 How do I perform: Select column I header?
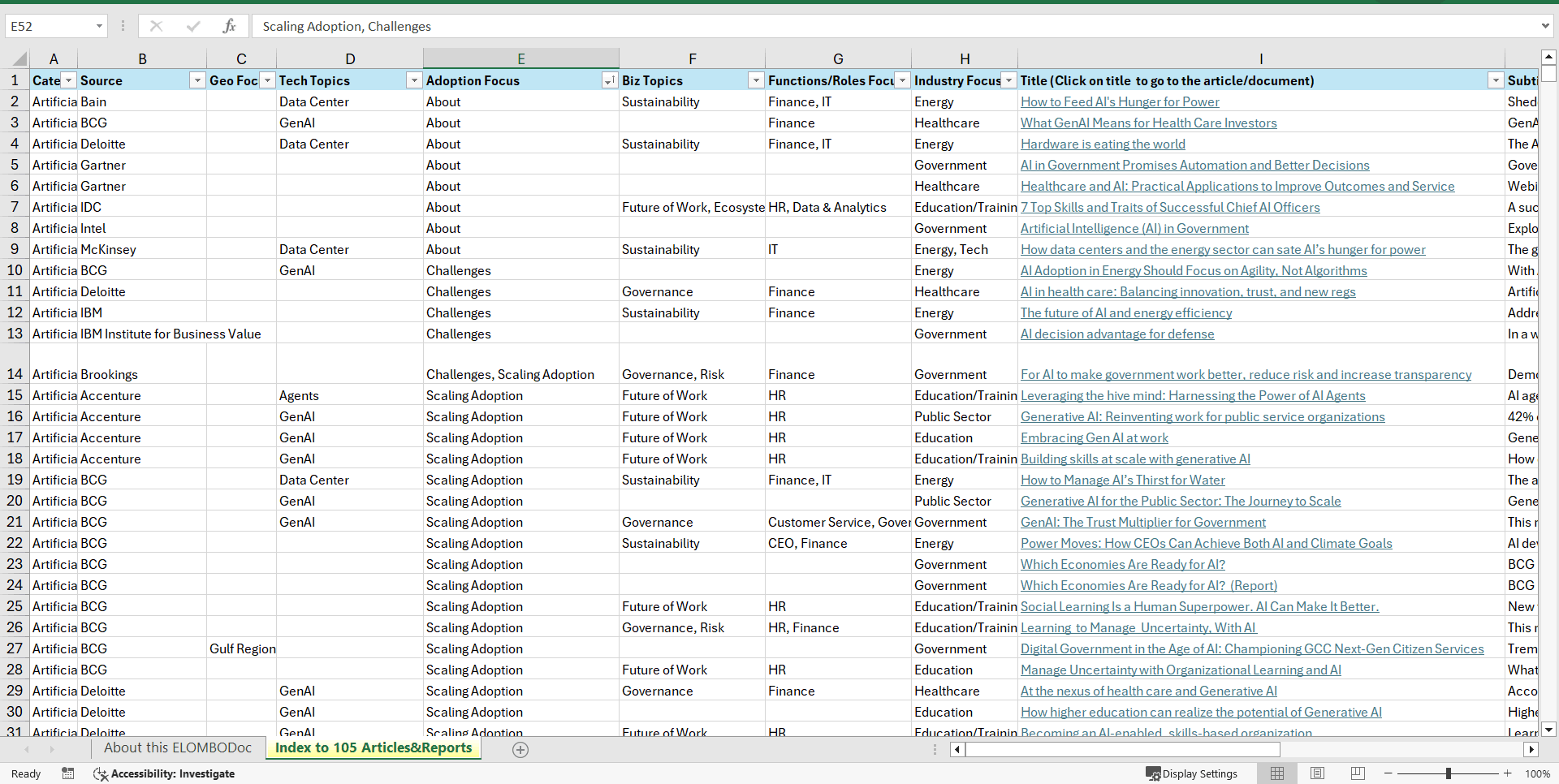1261,59
